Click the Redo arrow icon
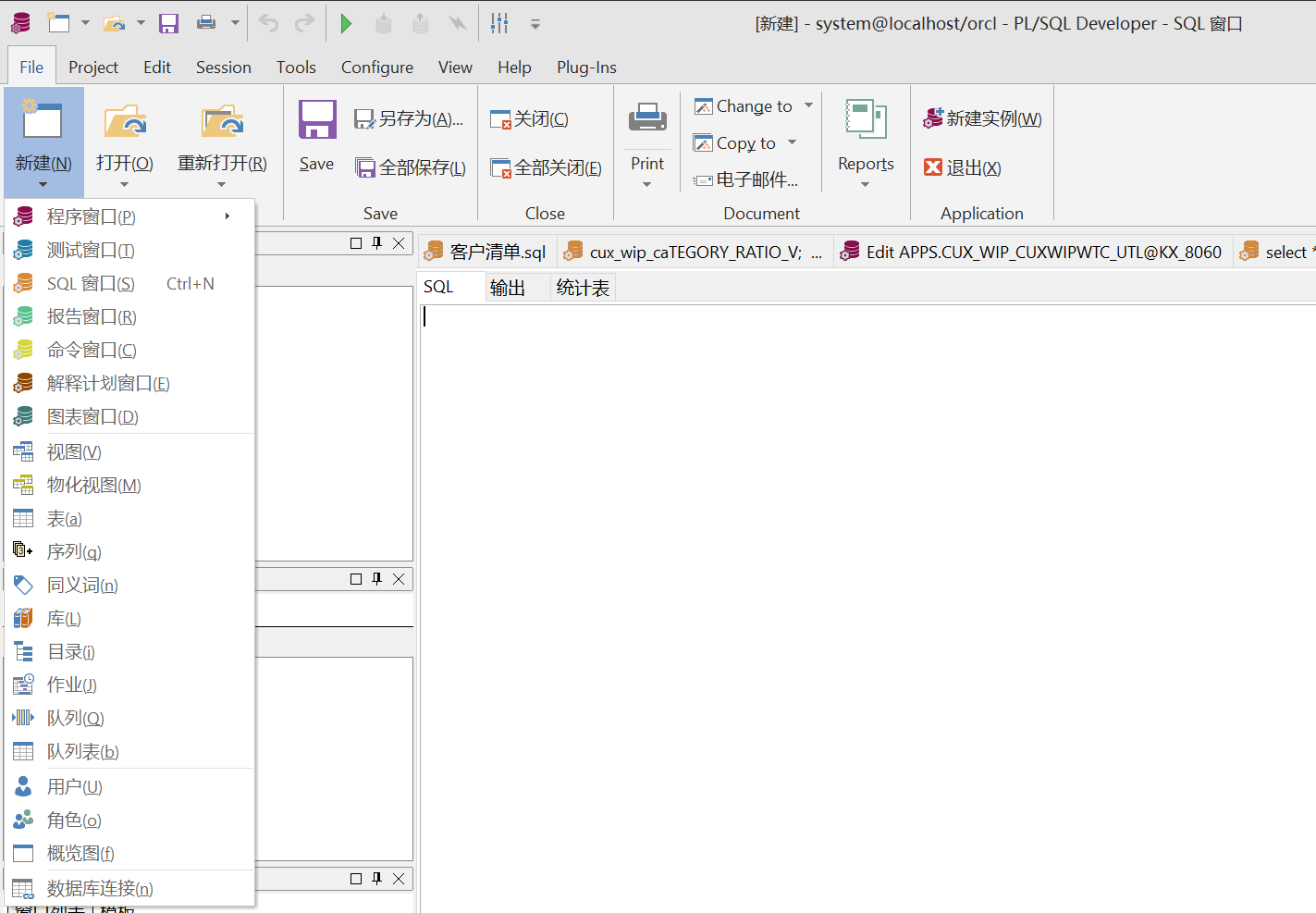Screen dimensions: 1316x913 (304, 23)
